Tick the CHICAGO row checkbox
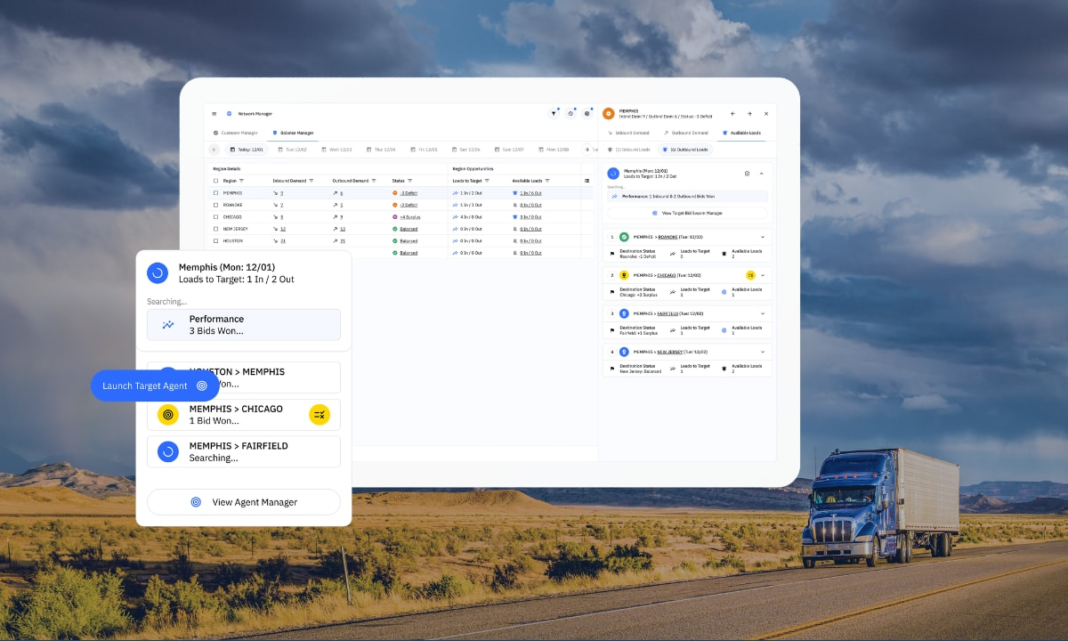Image resolution: width=1068 pixels, height=641 pixels. 216,216
